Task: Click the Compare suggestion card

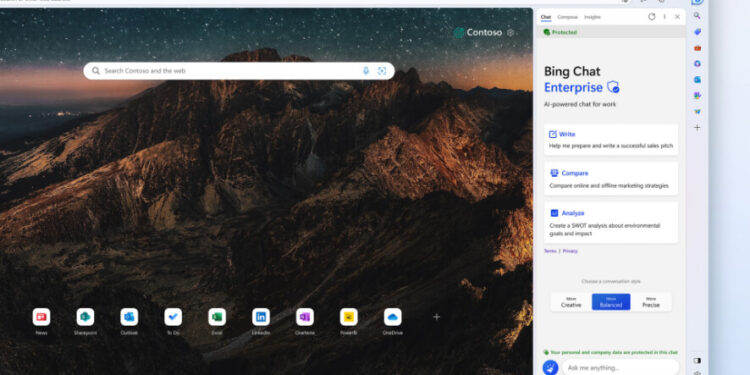Action: (611, 179)
